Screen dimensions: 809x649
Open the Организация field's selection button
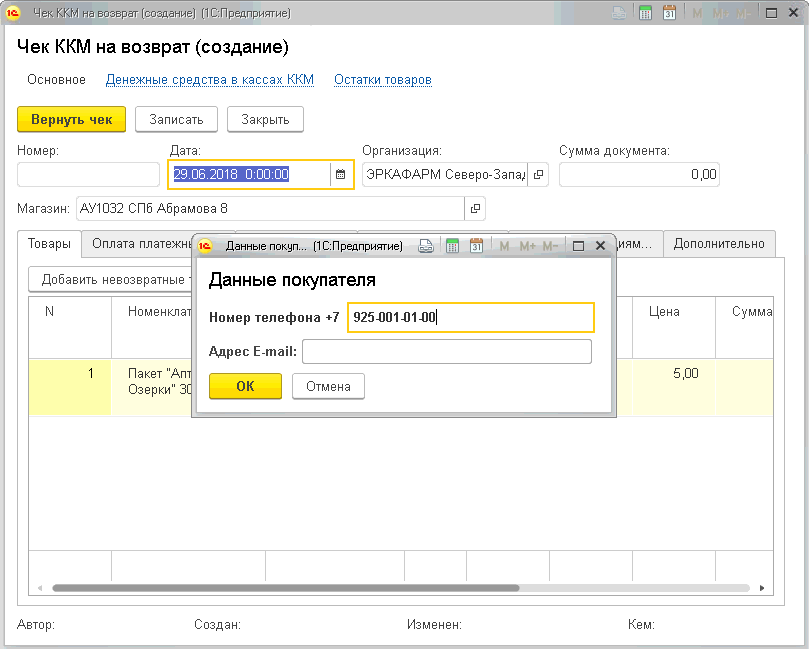pos(539,174)
